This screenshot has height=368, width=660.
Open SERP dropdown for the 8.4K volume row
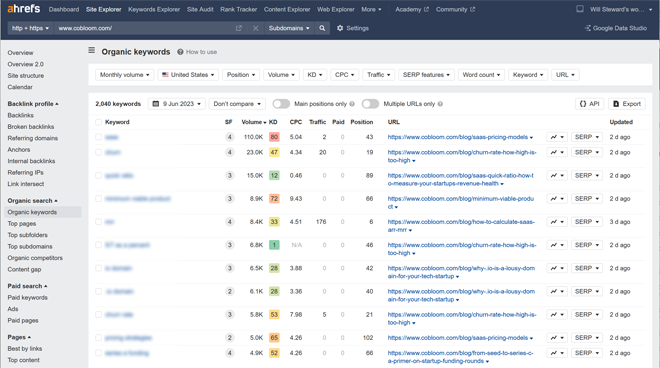tap(587, 222)
